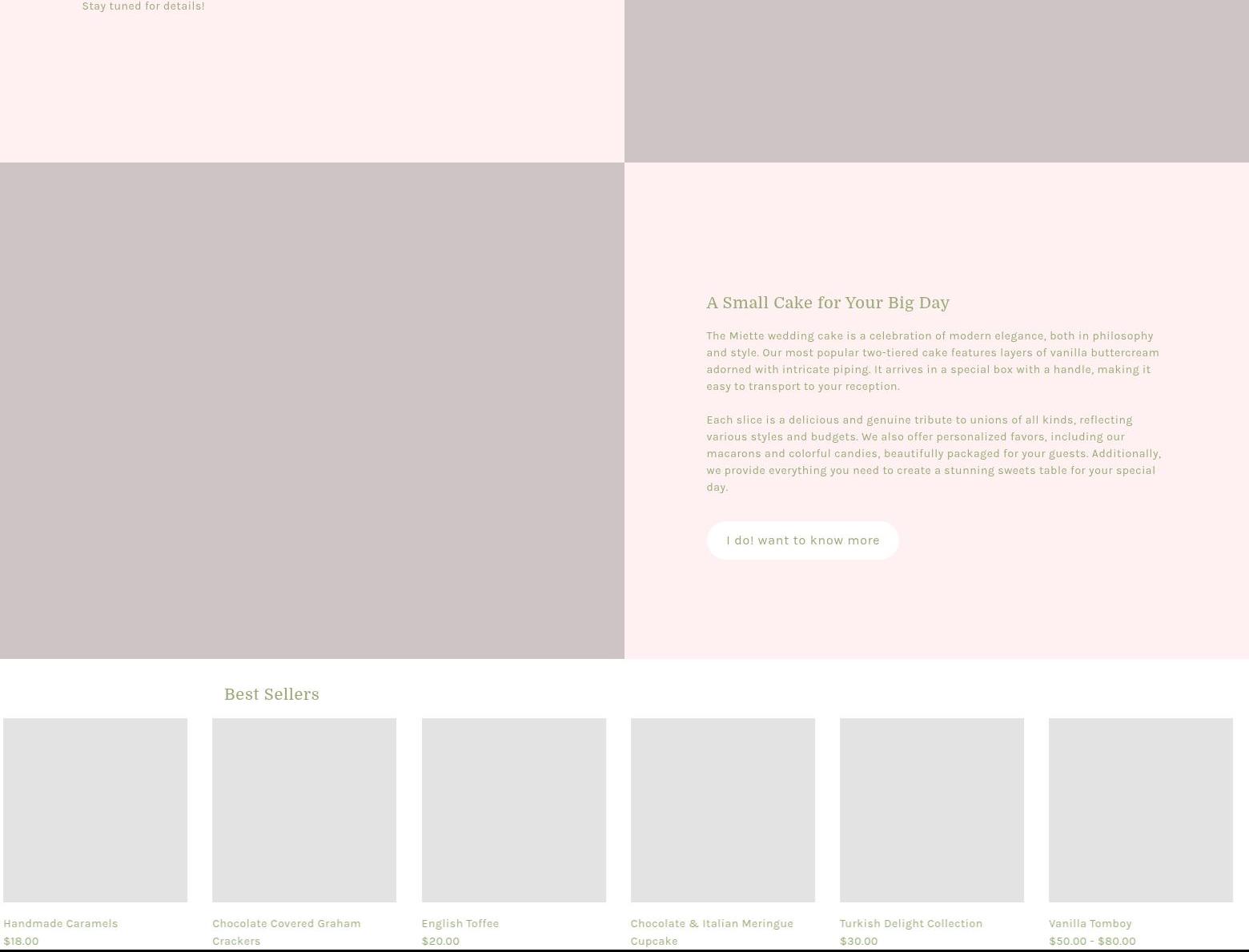Screen dimensions: 1249x952
Task: Click the $50.00 - $80.00 price range
Action: pos(1092,941)
